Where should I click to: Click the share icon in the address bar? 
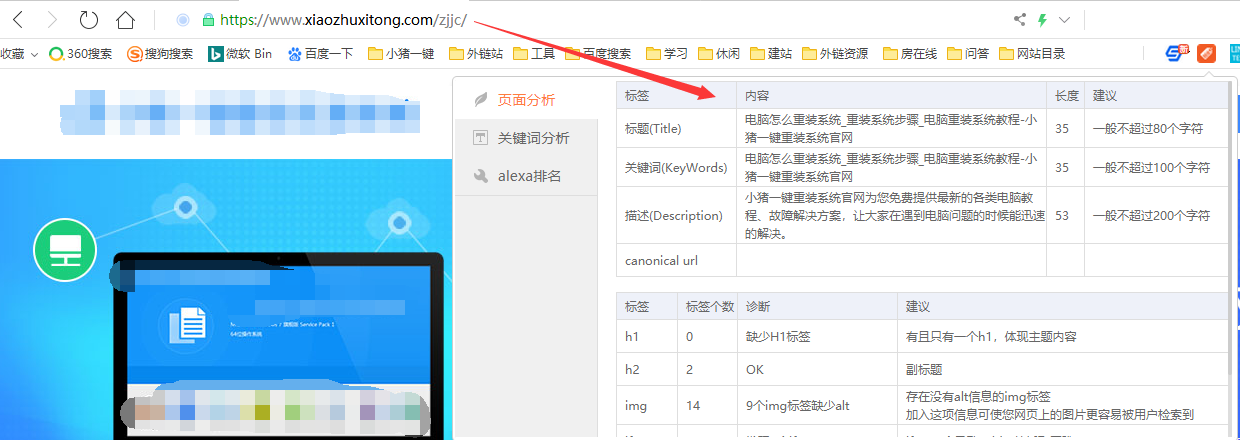click(1020, 19)
